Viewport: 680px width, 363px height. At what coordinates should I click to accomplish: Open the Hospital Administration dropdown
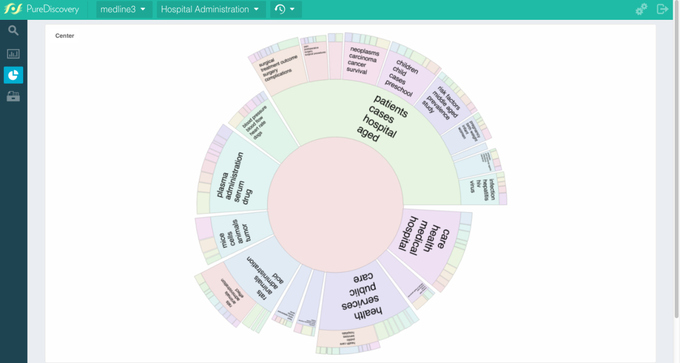coord(211,9)
